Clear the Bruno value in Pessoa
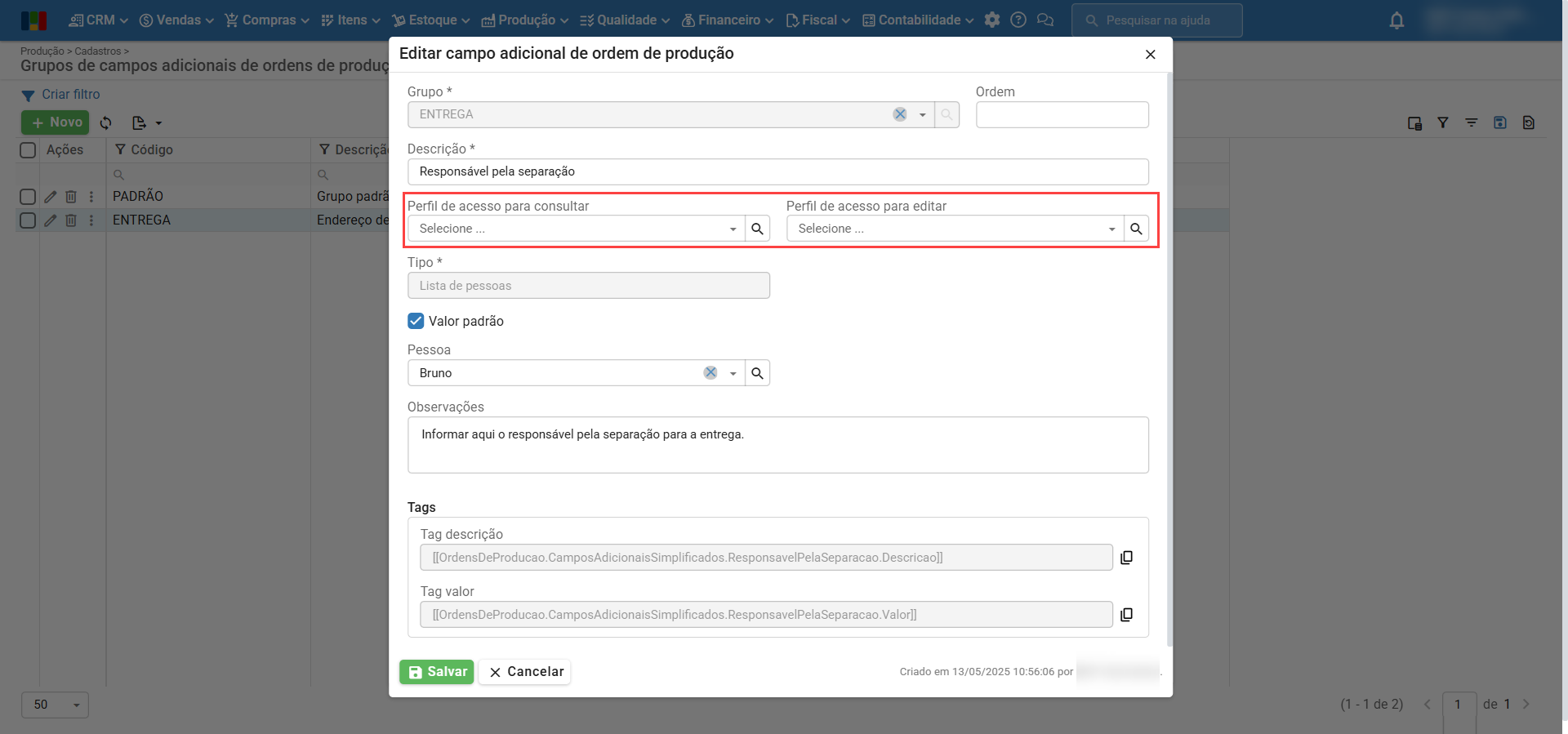Viewport: 1568px width, 734px height. click(710, 373)
